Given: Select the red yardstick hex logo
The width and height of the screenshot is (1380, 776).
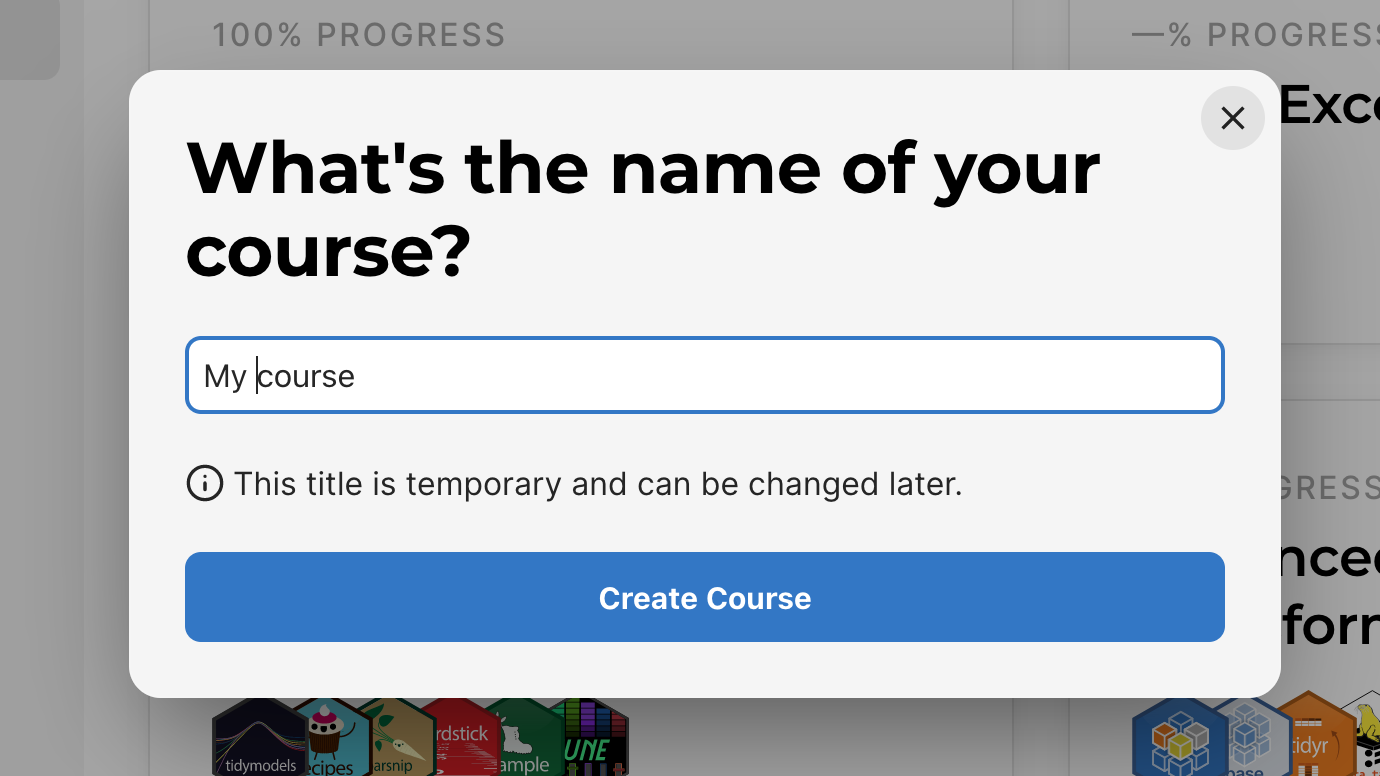Looking at the screenshot, I should tap(458, 738).
